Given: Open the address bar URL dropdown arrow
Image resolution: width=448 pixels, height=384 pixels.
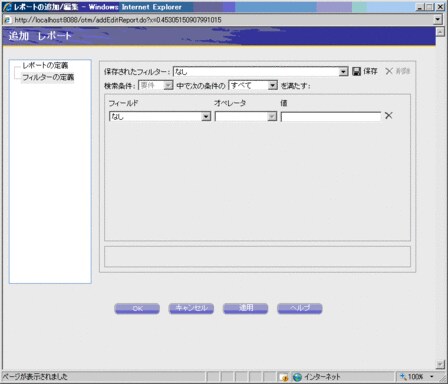Looking at the screenshot, I should click(x=438, y=20).
